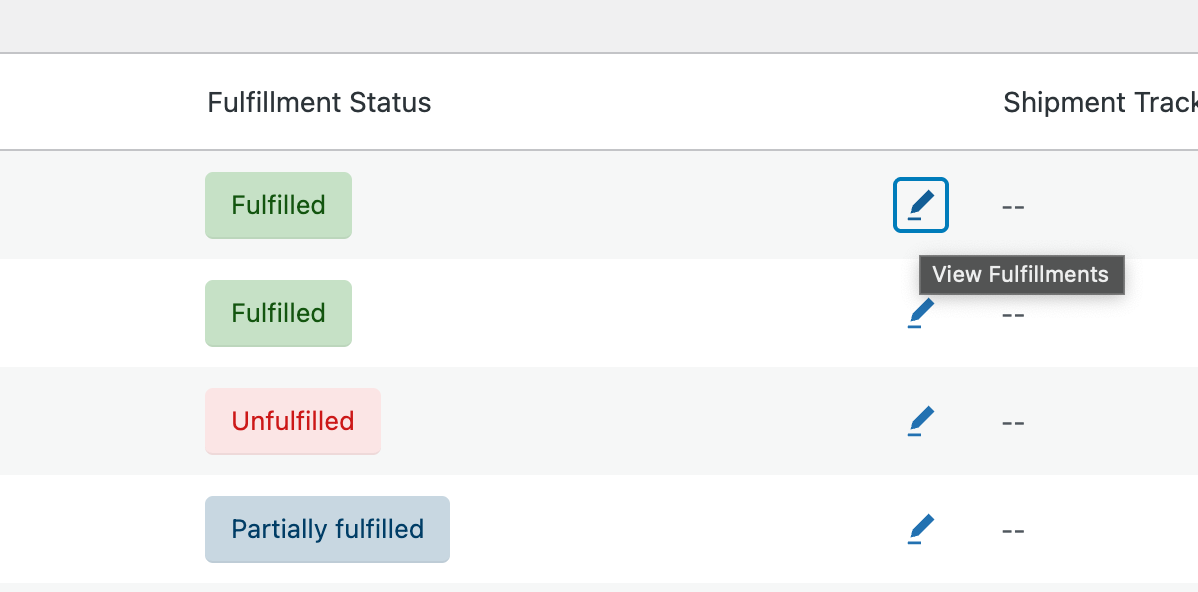
Task: Click shipment tracking dashes beside the Unfulfilled order
Action: (1013, 422)
